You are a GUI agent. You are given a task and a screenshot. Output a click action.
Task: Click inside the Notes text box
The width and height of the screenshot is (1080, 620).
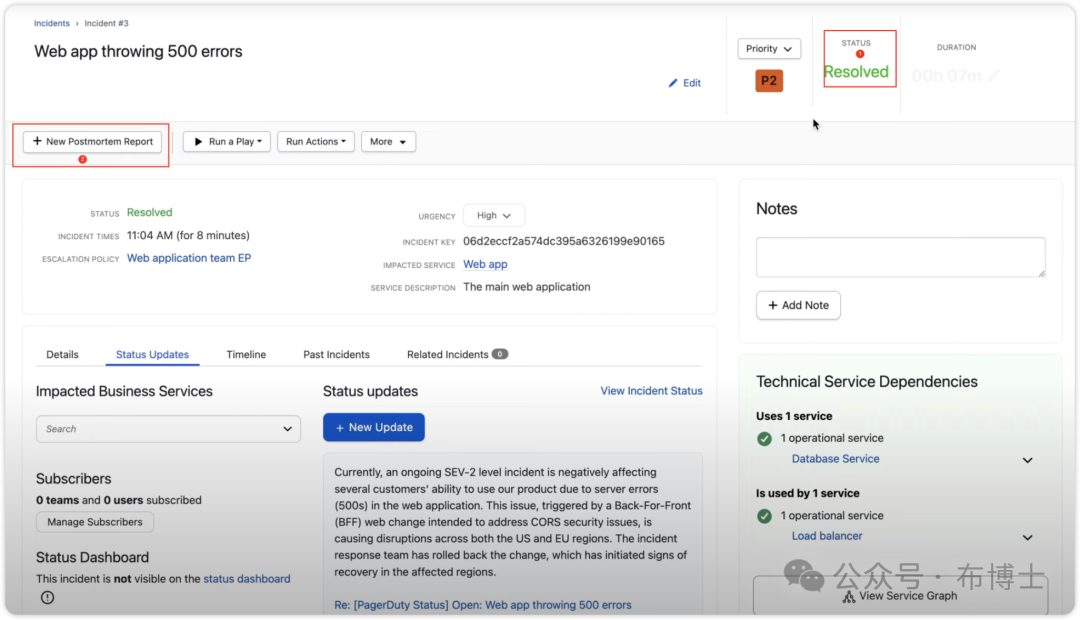click(900, 257)
